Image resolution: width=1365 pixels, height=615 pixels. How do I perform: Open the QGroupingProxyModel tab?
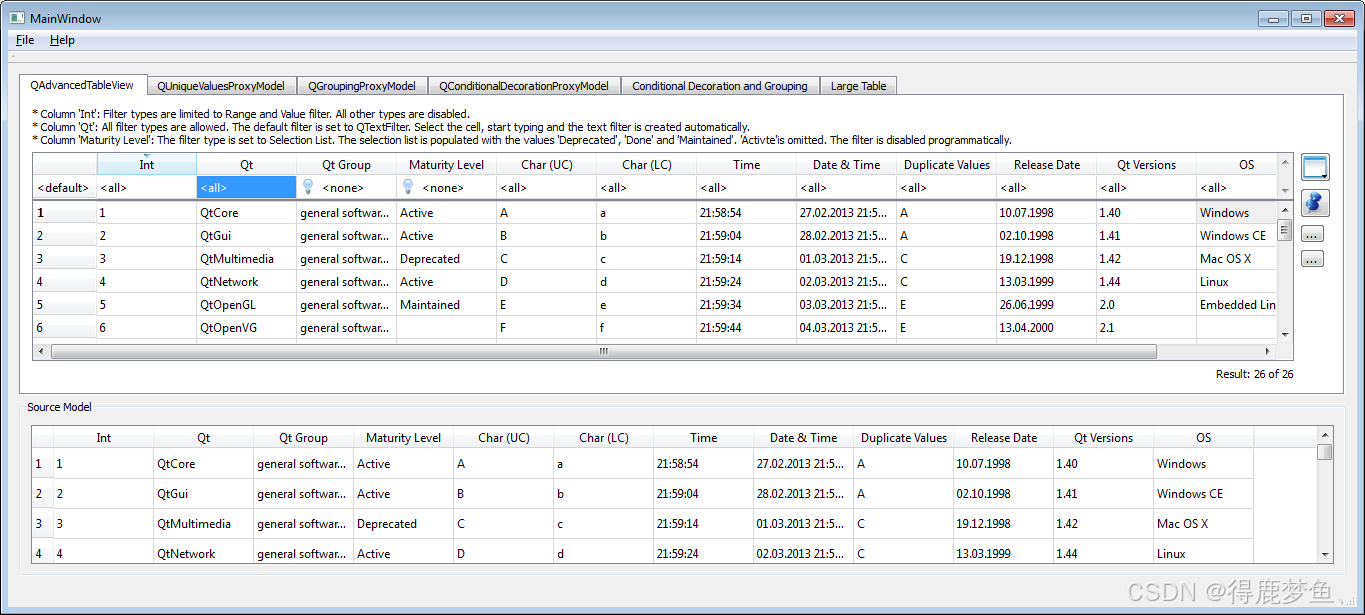tap(362, 86)
